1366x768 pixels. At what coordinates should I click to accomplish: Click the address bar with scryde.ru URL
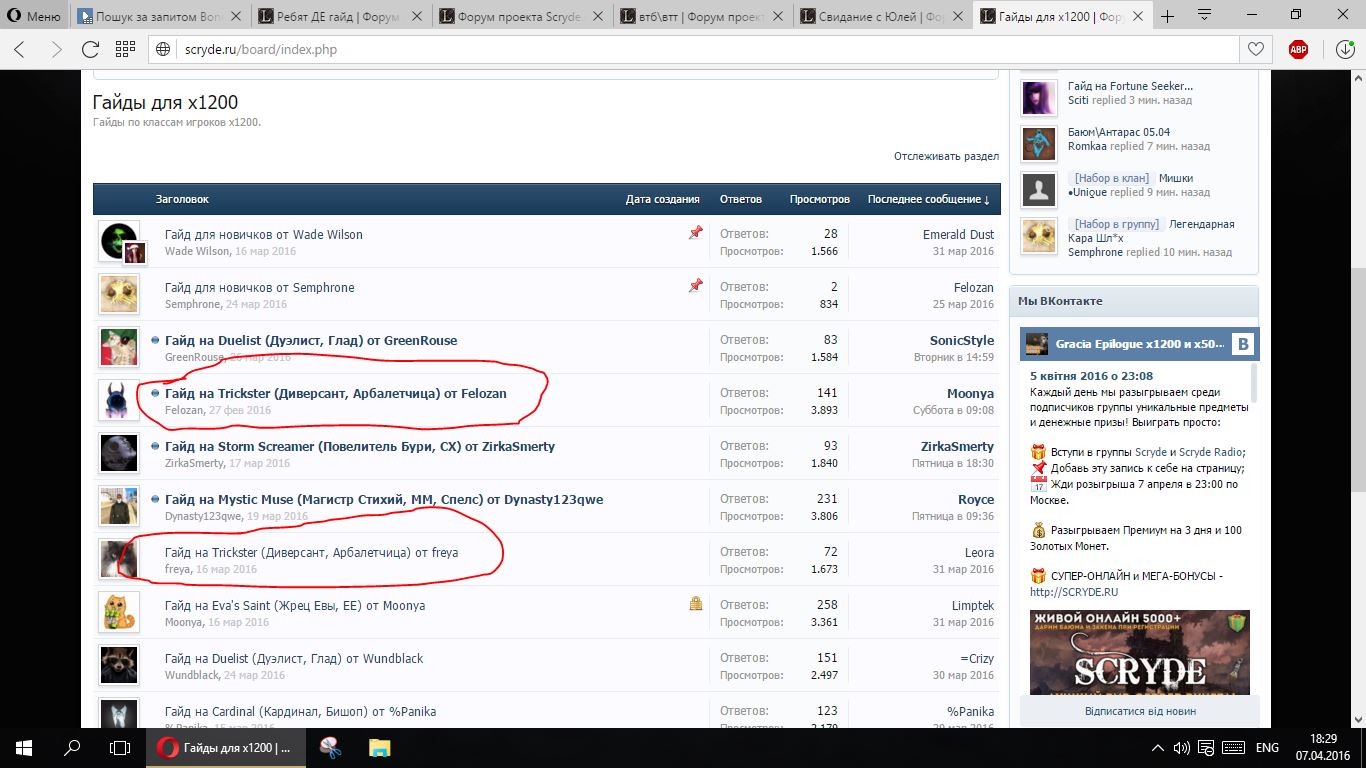690,49
